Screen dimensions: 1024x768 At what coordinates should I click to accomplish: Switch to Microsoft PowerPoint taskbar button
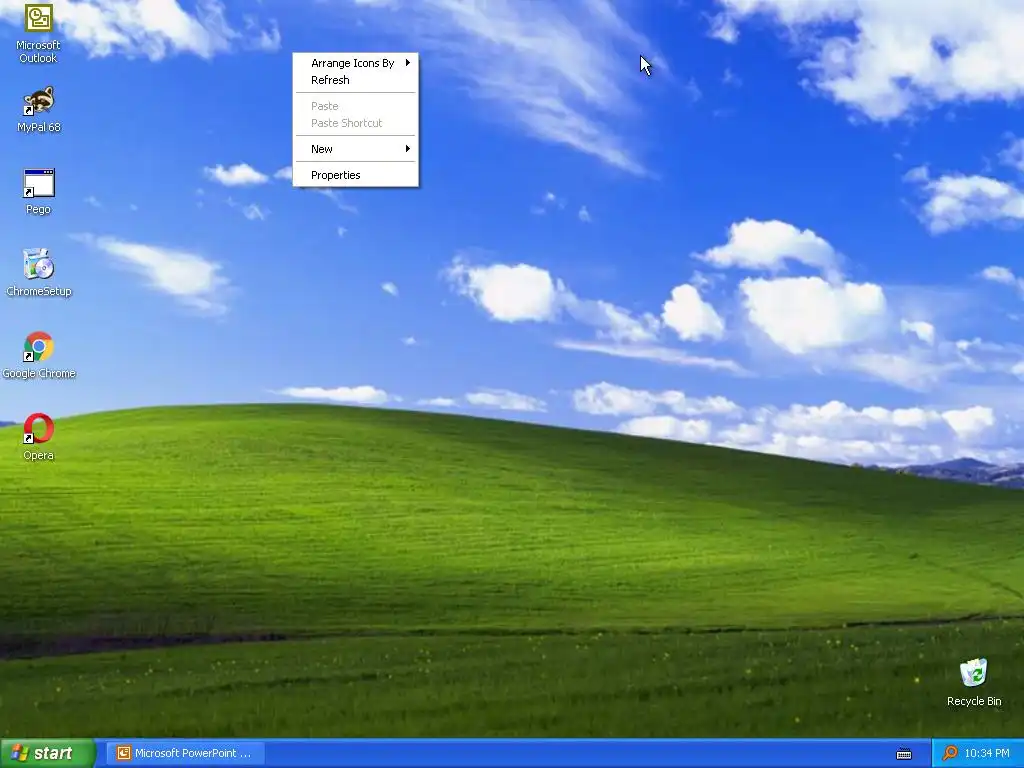point(185,753)
